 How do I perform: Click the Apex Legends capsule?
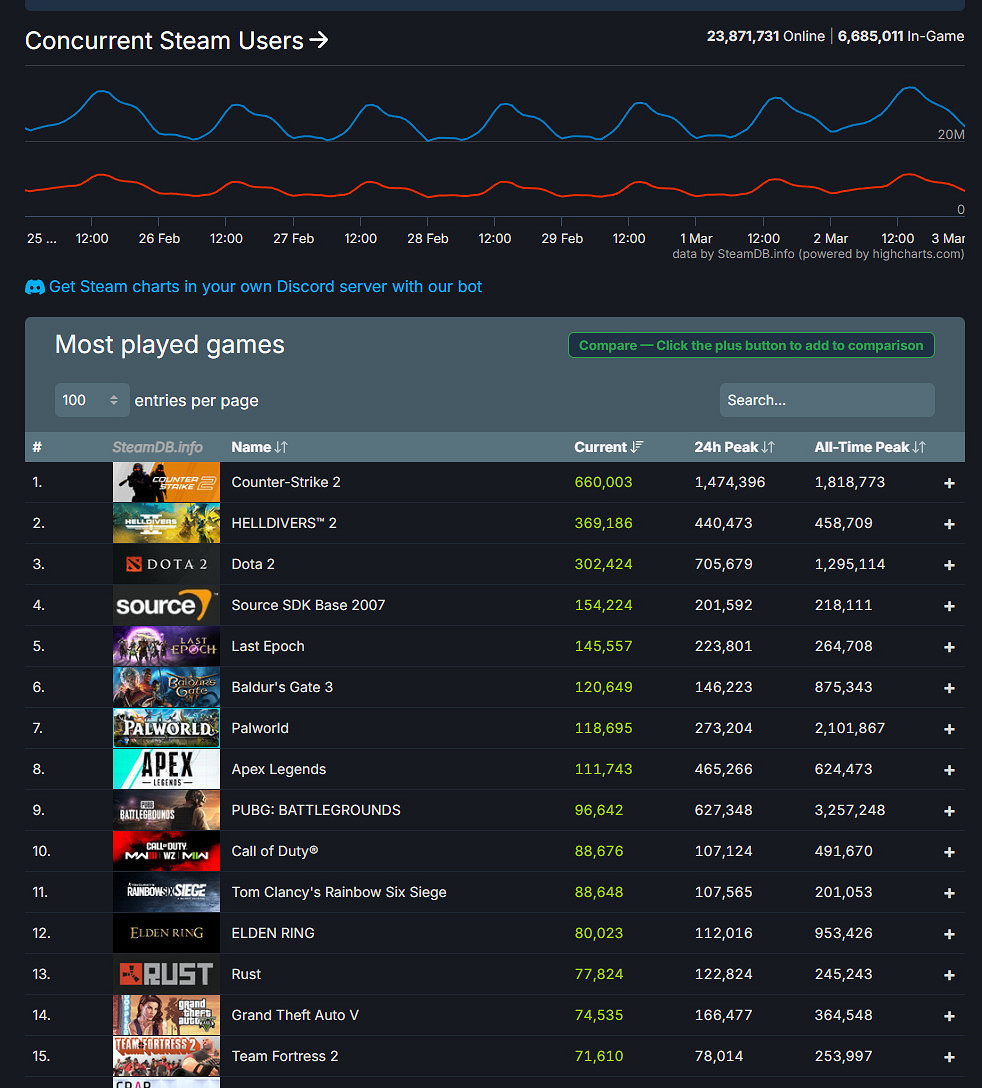coord(166,769)
